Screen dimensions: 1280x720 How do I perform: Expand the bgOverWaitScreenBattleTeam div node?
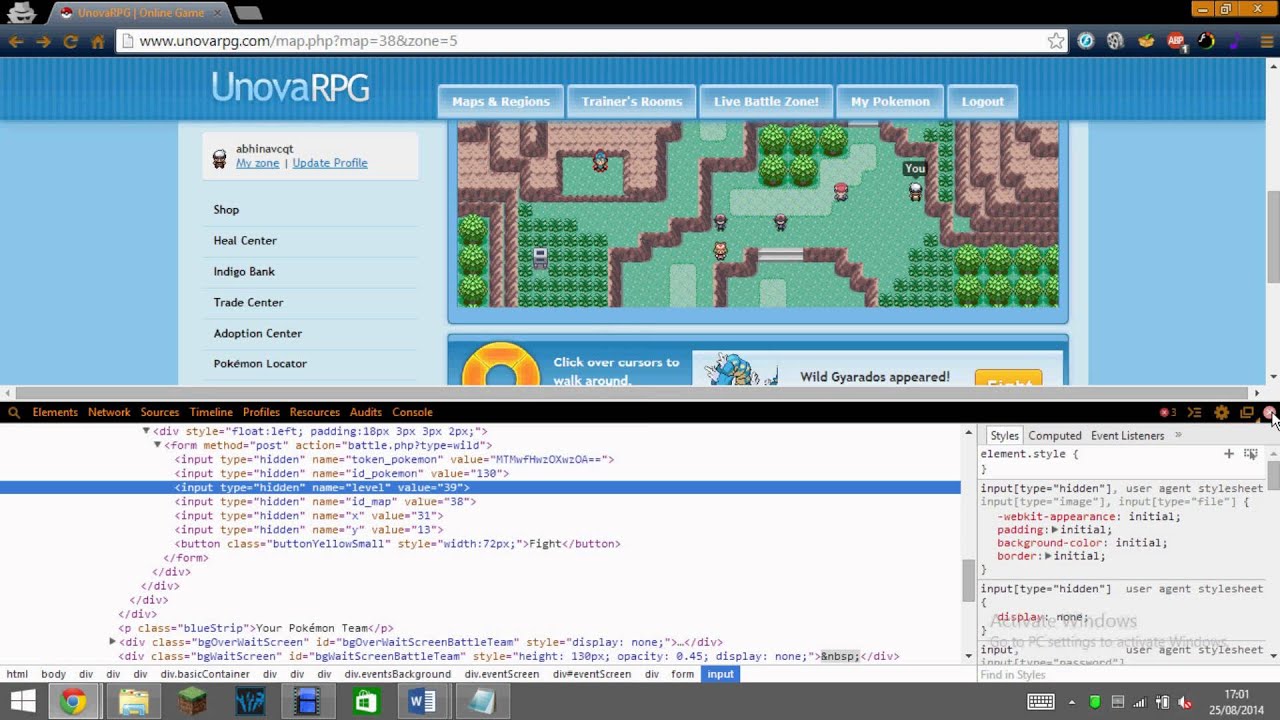(x=112, y=642)
